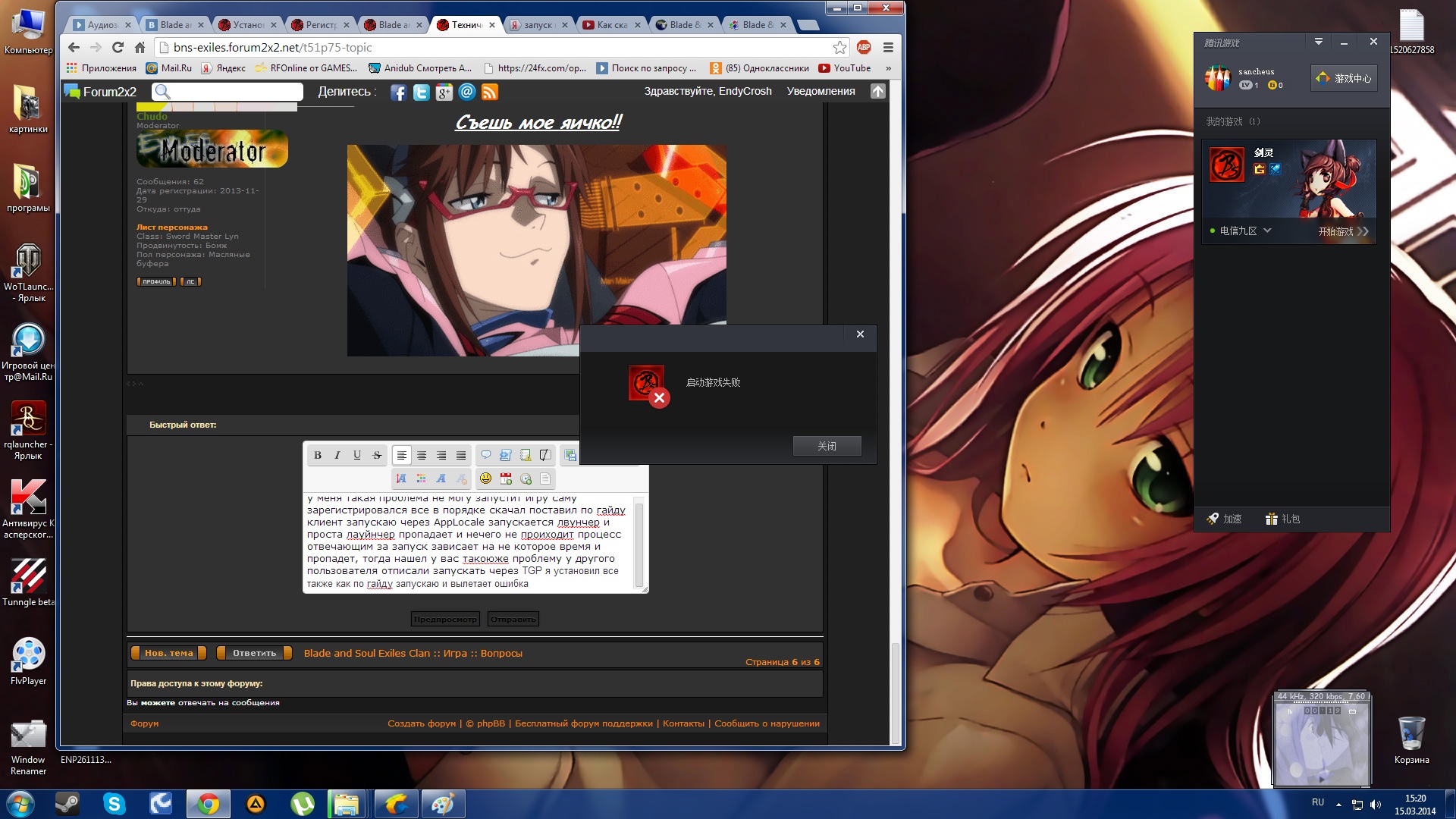Click Facebook share icon in forum toolbar
The height and width of the screenshot is (819, 1456).
(x=398, y=93)
